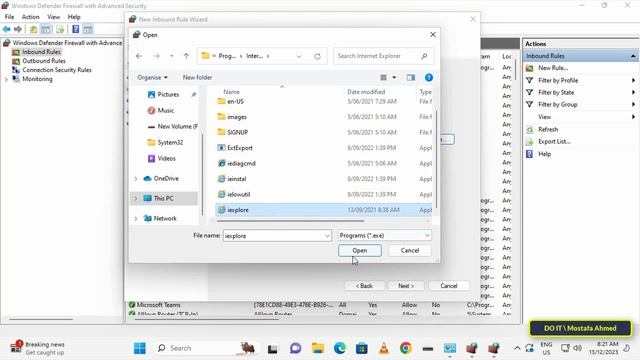Click the wizard's Back button
This screenshot has width=640, height=360.
point(364,286)
